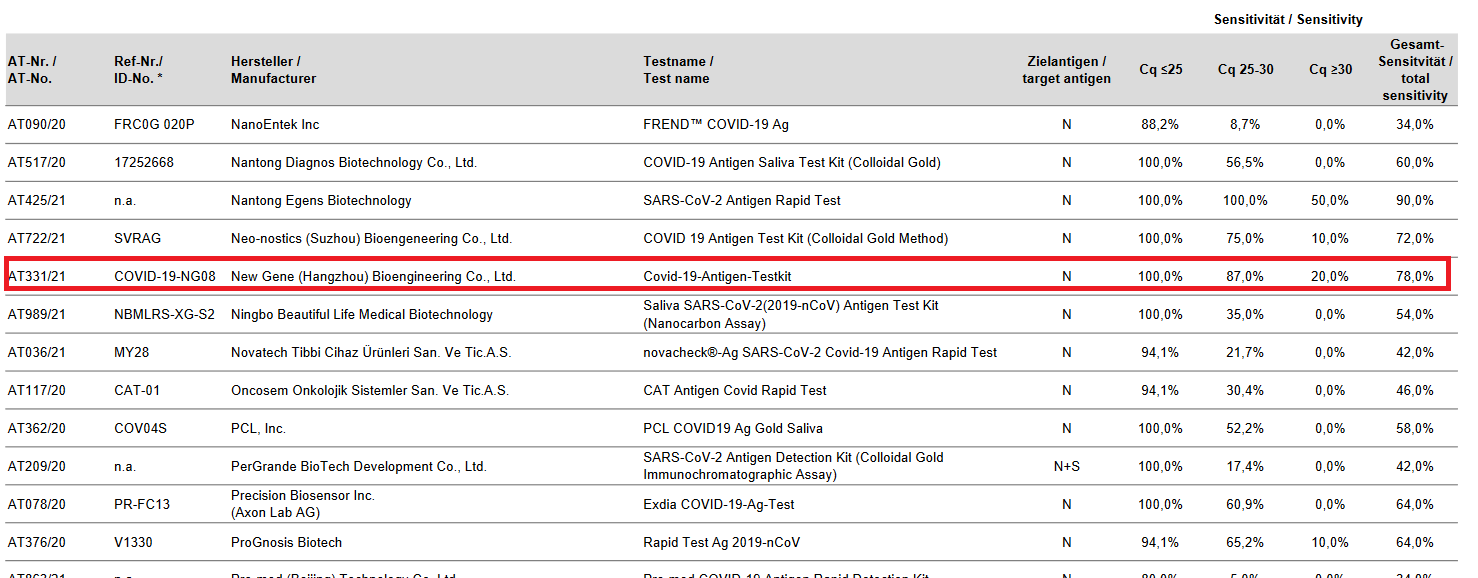
Task: Select the AT989/21 cell
Action: (x=37, y=315)
